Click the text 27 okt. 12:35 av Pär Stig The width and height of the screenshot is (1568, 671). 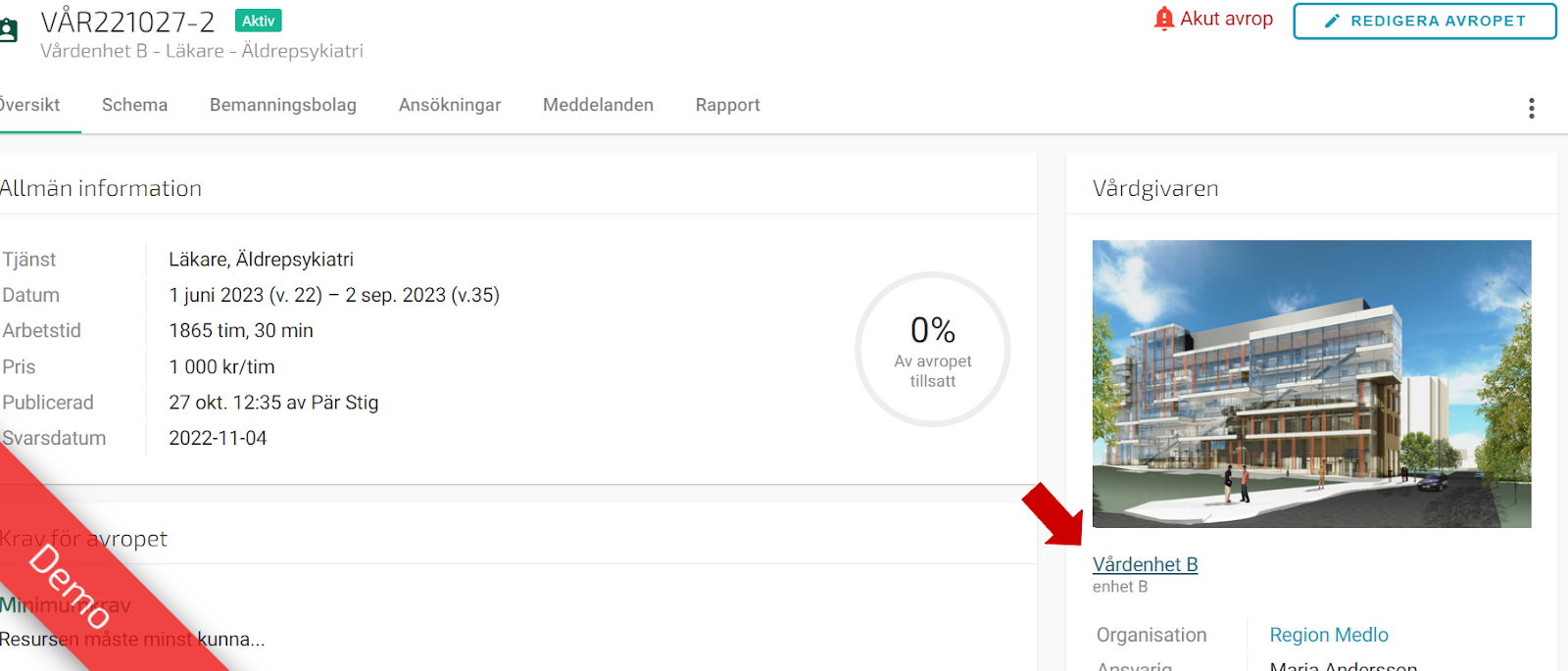(273, 403)
